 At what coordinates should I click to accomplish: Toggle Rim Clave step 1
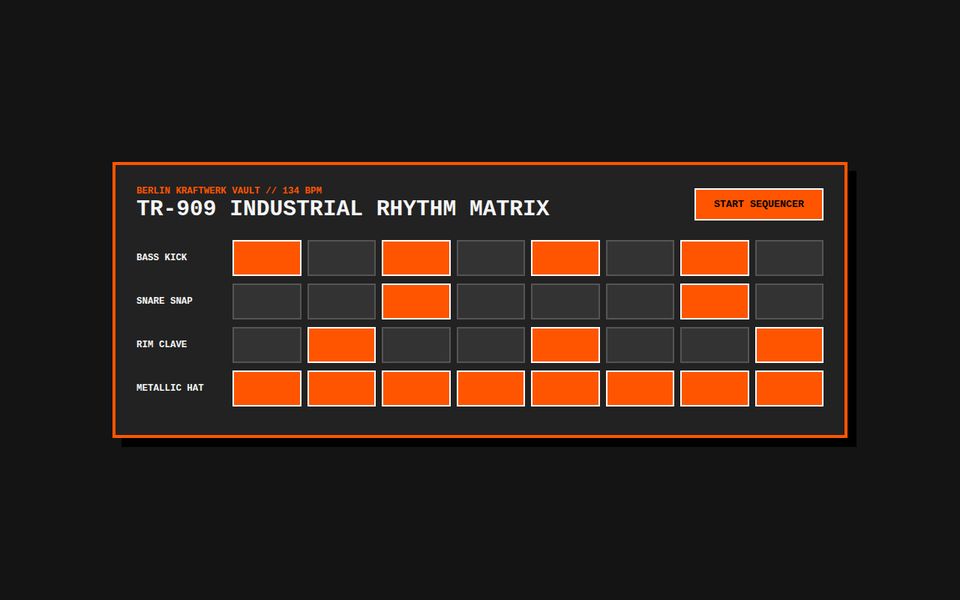pyautogui.click(x=267, y=345)
